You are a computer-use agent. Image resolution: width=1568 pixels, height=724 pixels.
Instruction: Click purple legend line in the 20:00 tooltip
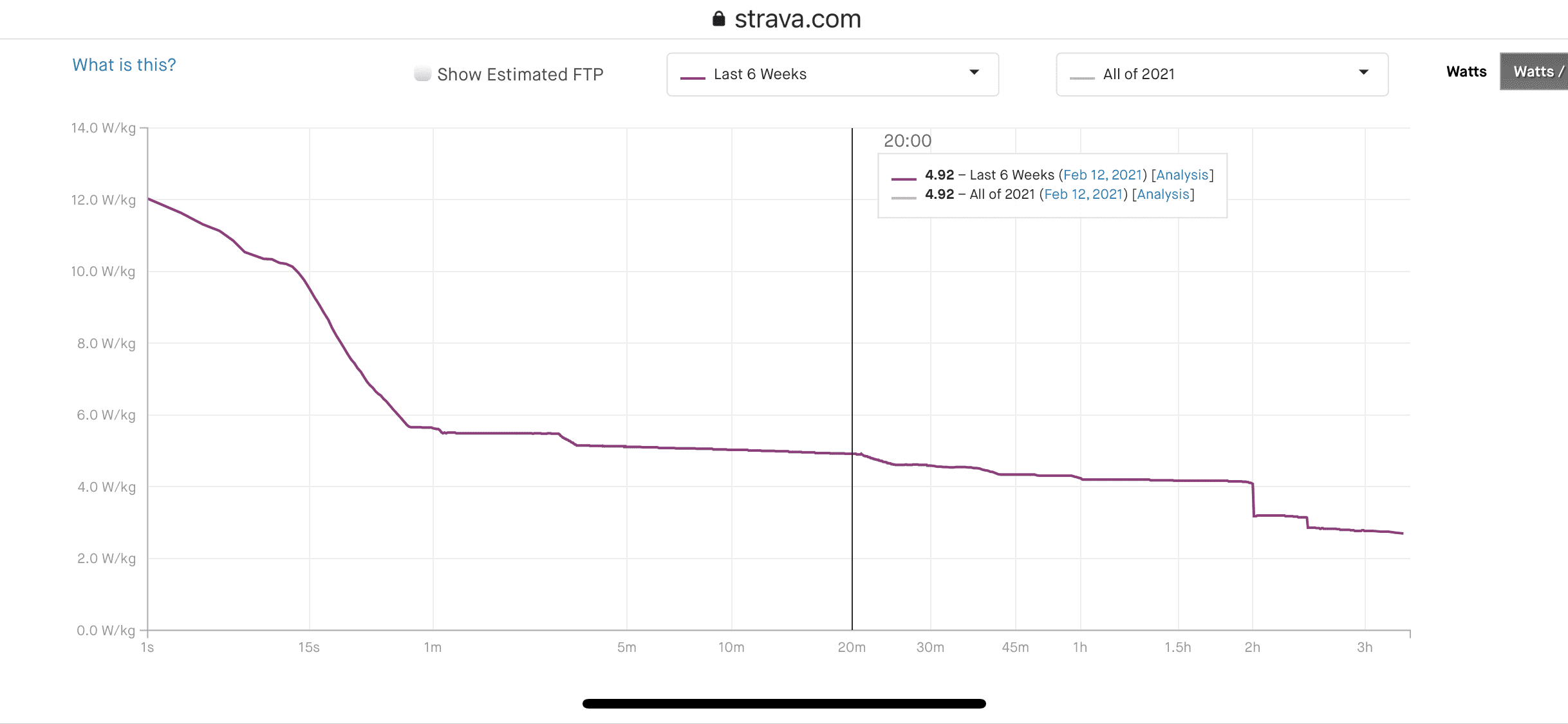pos(903,178)
